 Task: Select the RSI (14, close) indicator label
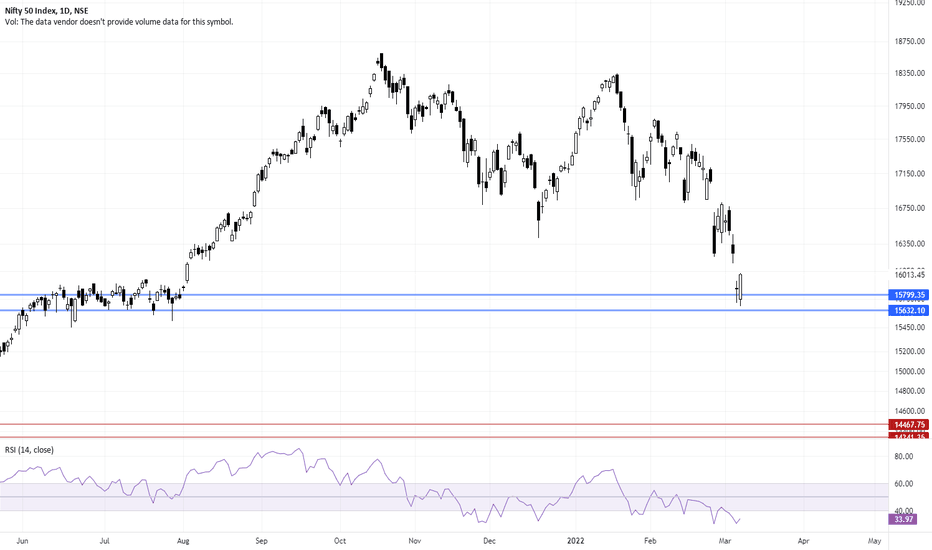(29, 450)
